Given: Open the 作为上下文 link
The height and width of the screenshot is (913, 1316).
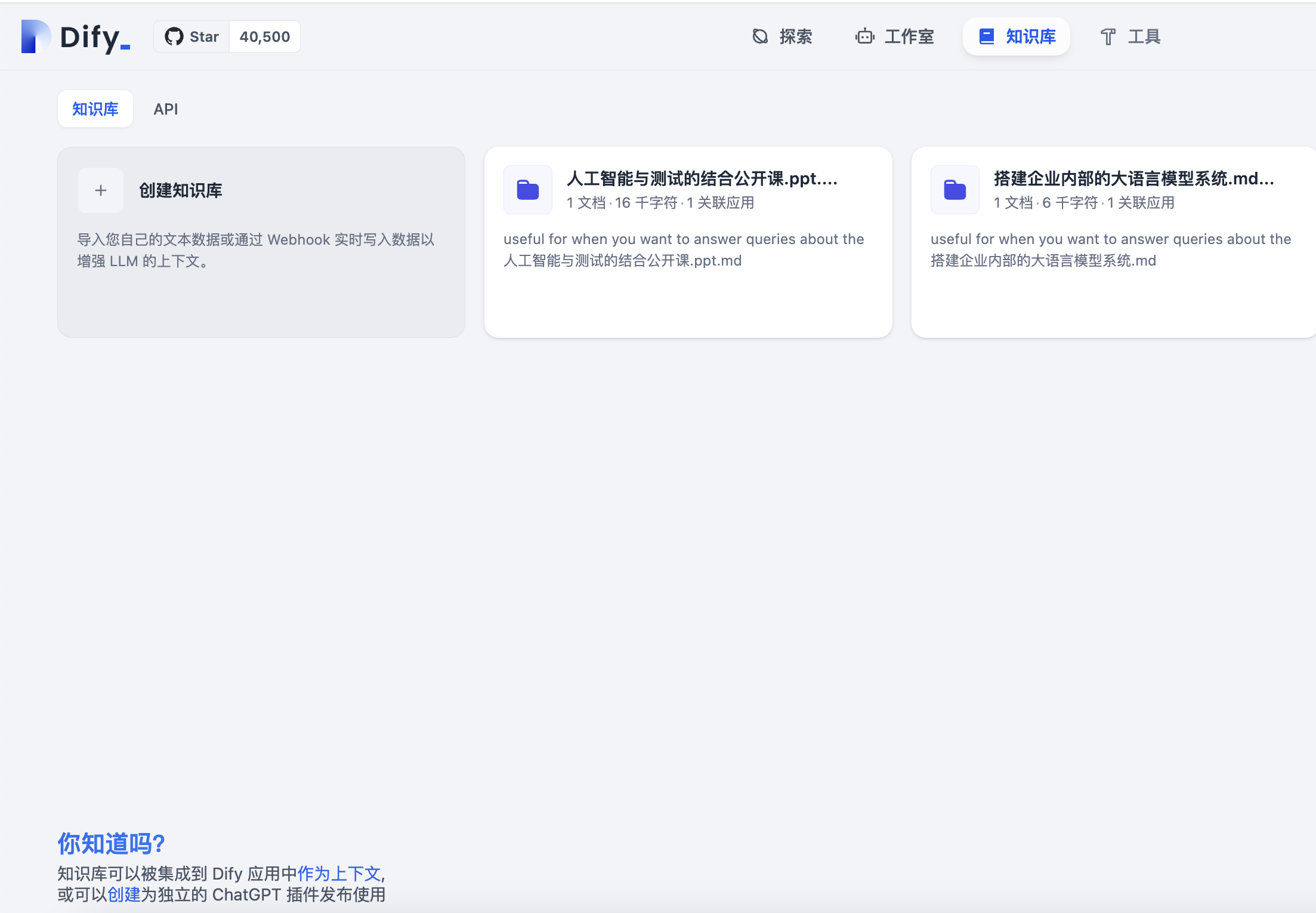Looking at the screenshot, I should coord(339,873).
